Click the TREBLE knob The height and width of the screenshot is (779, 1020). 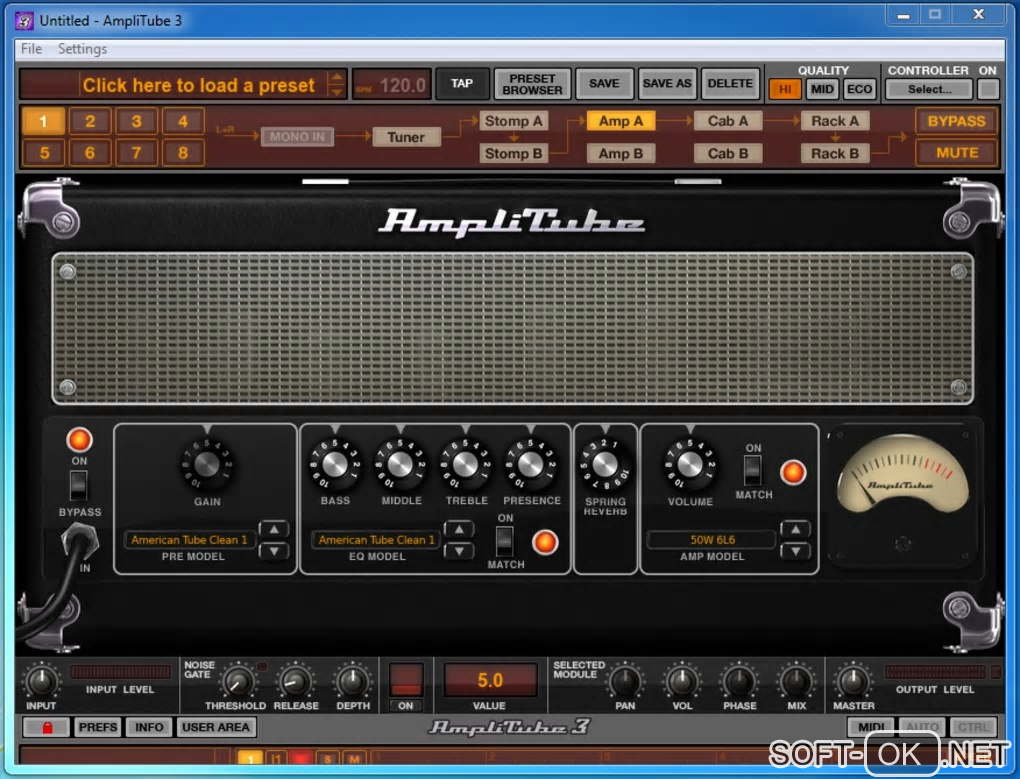click(x=465, y=464)
